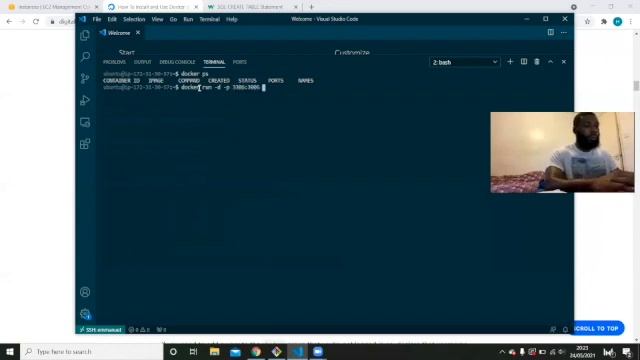This screenshot has height=360, width=640.
Task: Open Zoom from the taskbar
Action: pyautogui.click(x=318, y=351)
